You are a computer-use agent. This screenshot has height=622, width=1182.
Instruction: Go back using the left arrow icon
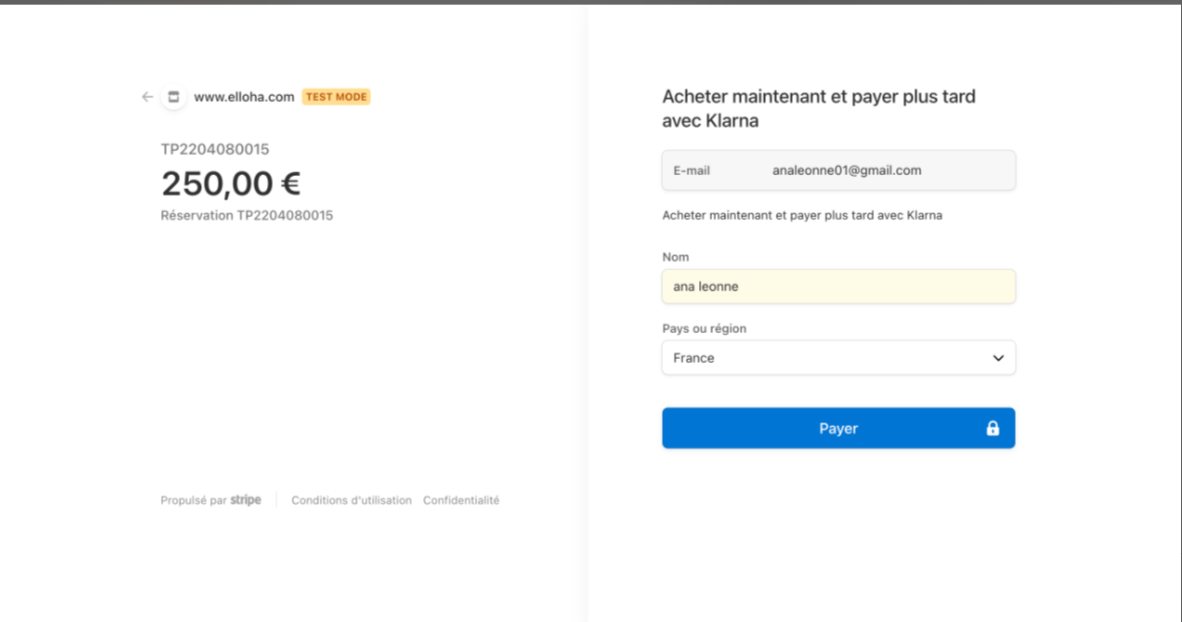(x=147, y=97)
